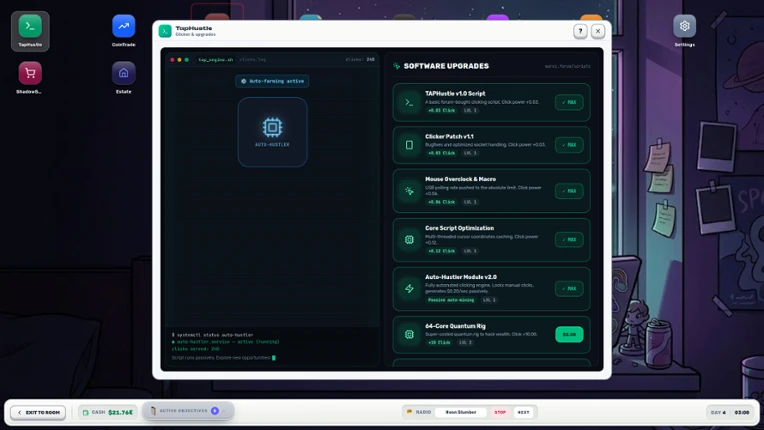Expand the Active Objectives dropdown
764x430 pixels.
click(x=188, y=411)
